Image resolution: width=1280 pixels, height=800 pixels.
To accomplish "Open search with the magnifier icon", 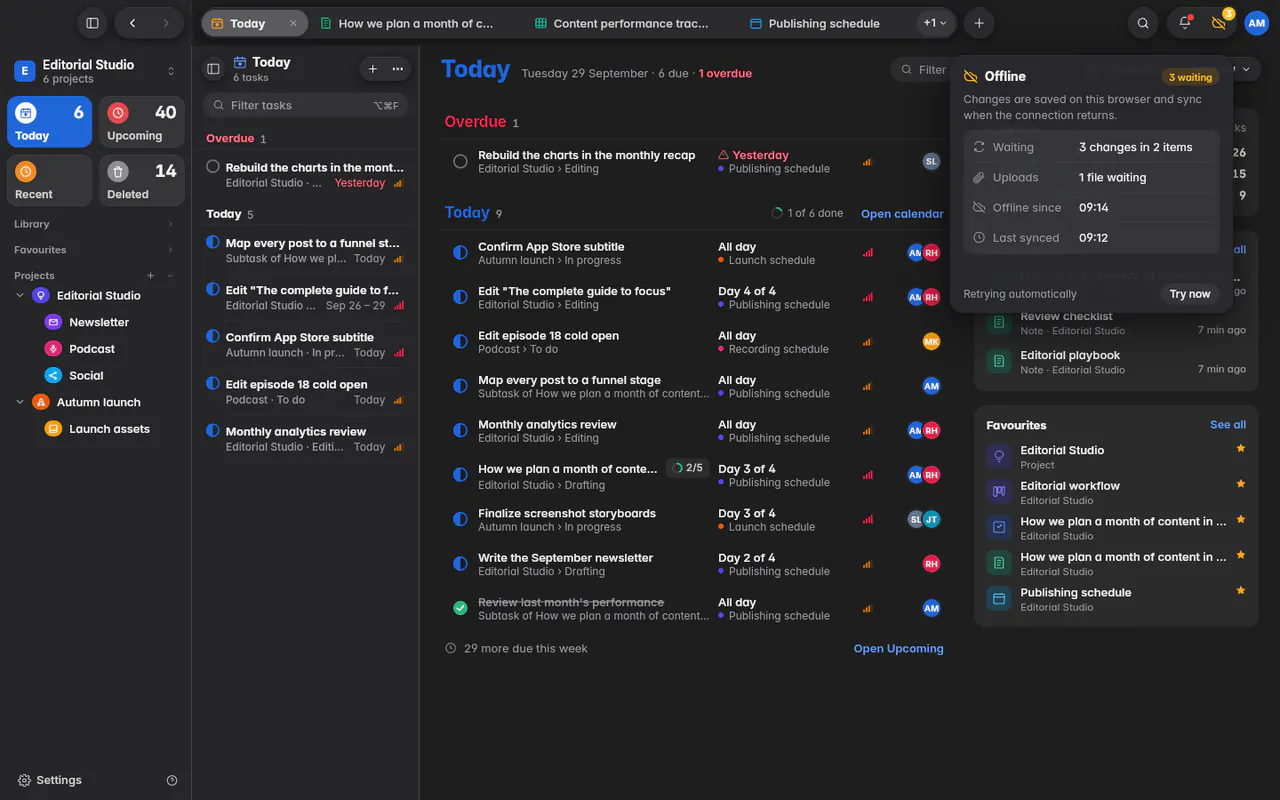I will (1143, 23).
